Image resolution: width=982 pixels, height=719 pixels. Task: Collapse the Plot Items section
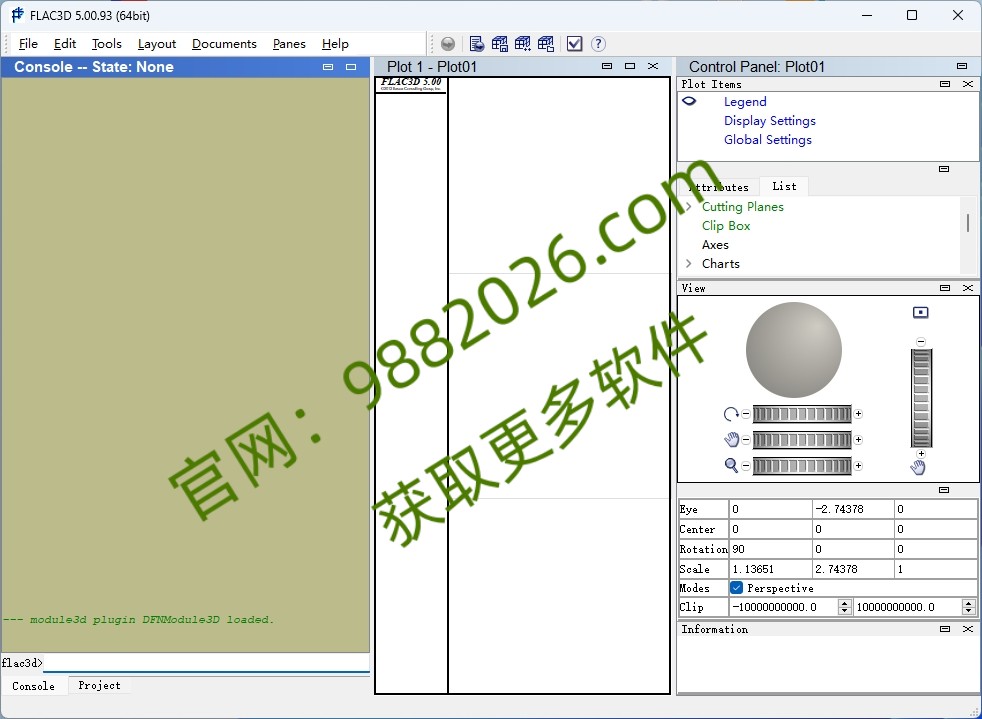coord(945,84)
